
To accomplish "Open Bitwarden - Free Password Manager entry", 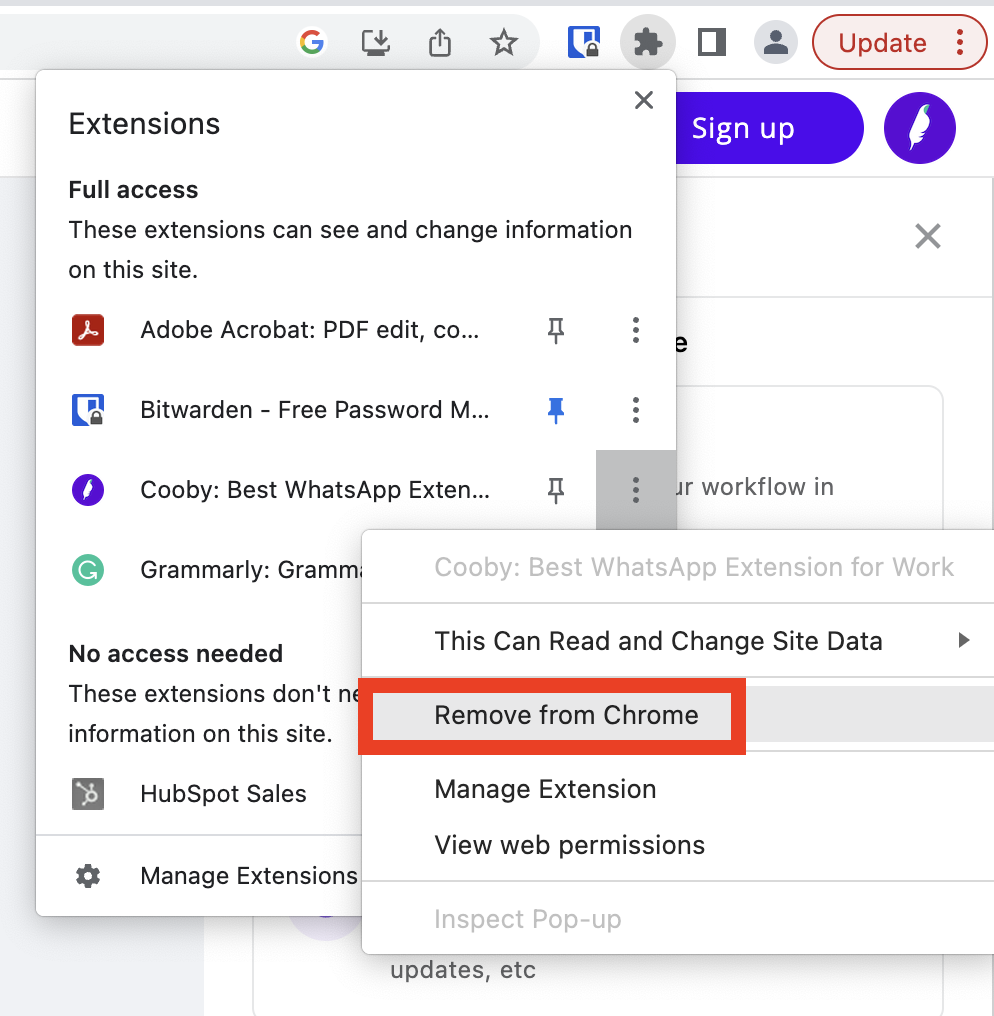I will (315, 410).
